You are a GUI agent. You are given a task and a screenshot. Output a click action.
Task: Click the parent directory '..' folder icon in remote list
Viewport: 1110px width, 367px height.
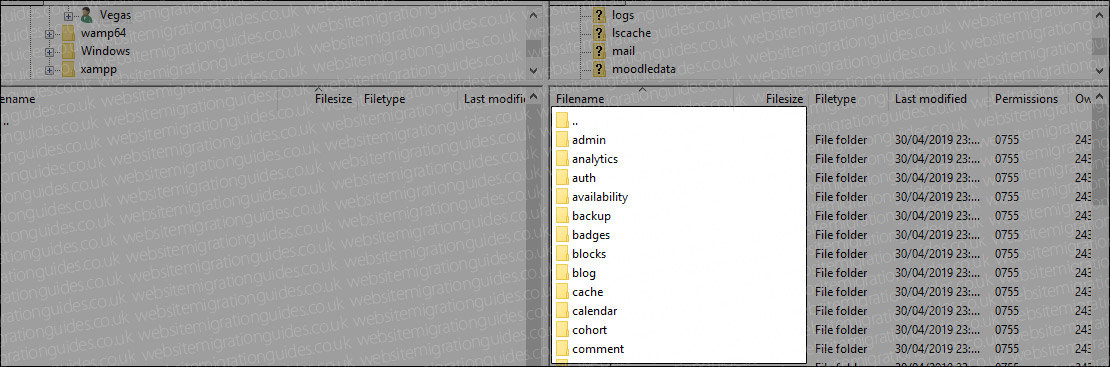(x=562, y=121)
